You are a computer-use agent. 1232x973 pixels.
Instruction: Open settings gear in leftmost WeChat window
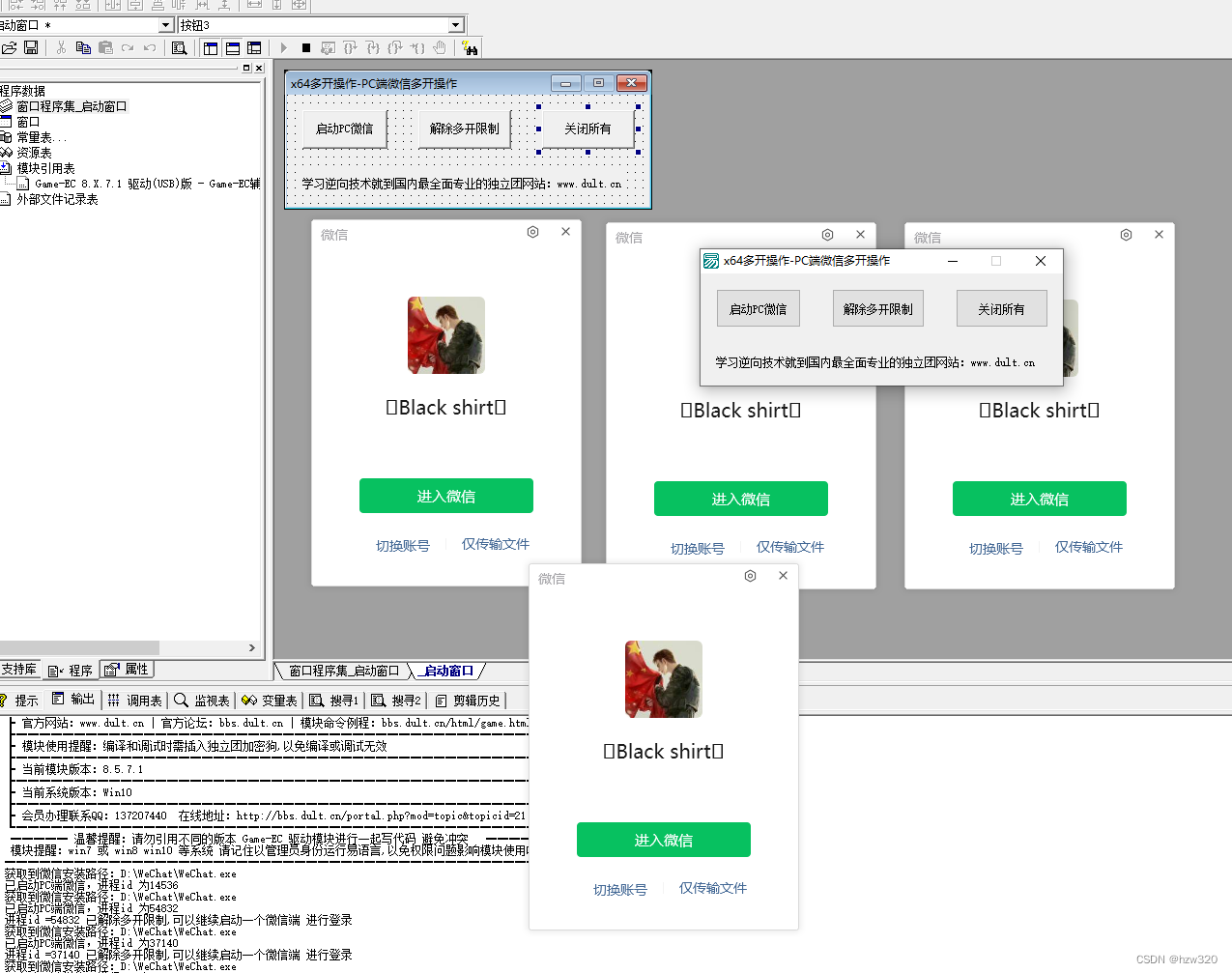(x=532, y=232)
